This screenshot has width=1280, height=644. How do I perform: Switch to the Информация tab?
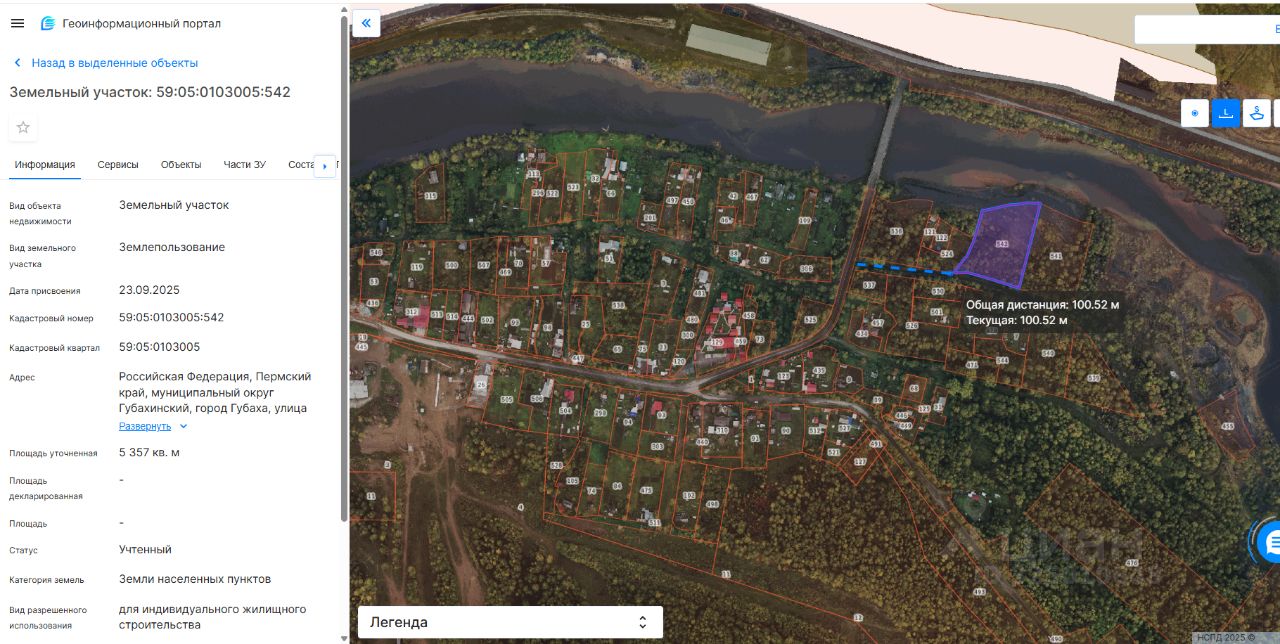(x=45, y=165)
